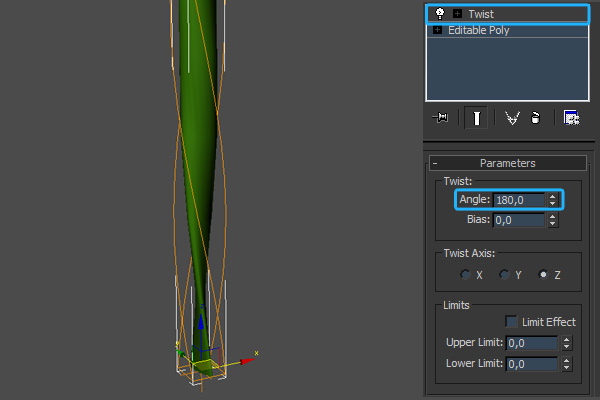Click the Pin Stack icon

439,118
